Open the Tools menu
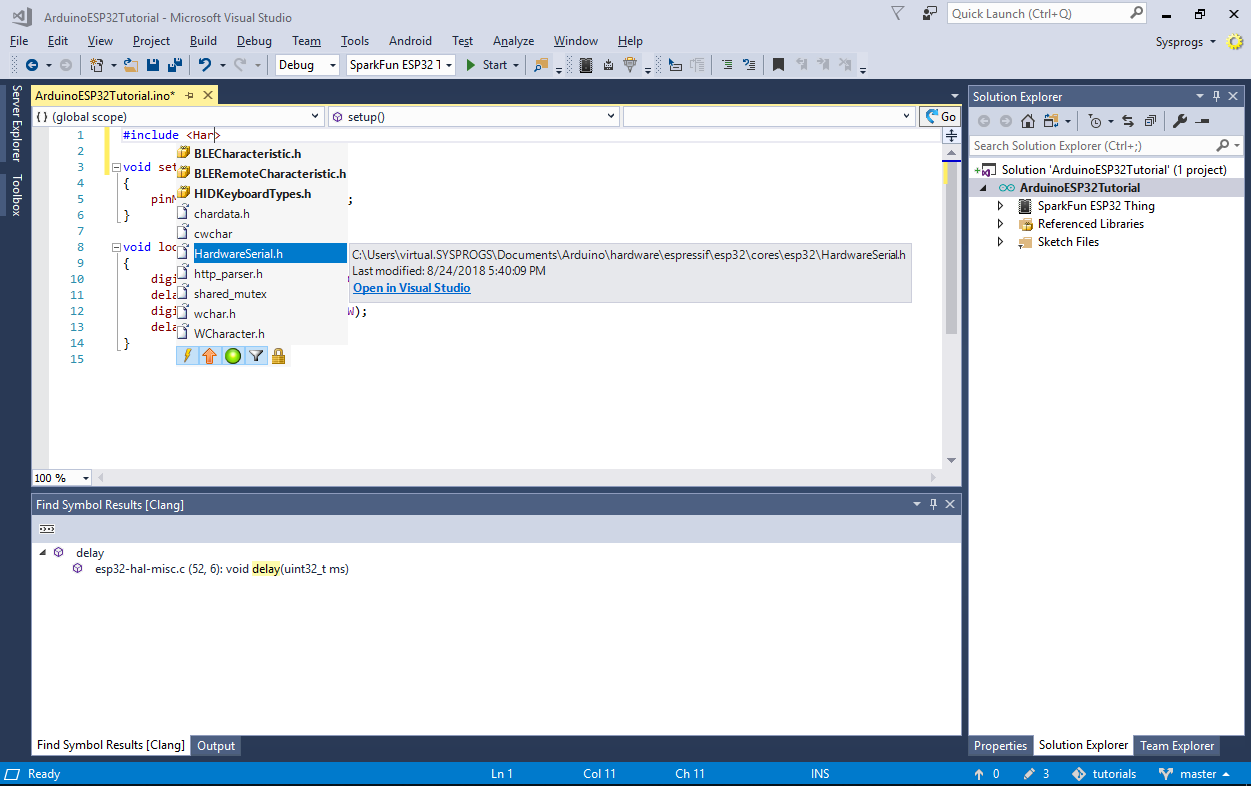This screenshot has width=1251, height=786. tap(355, 41)
